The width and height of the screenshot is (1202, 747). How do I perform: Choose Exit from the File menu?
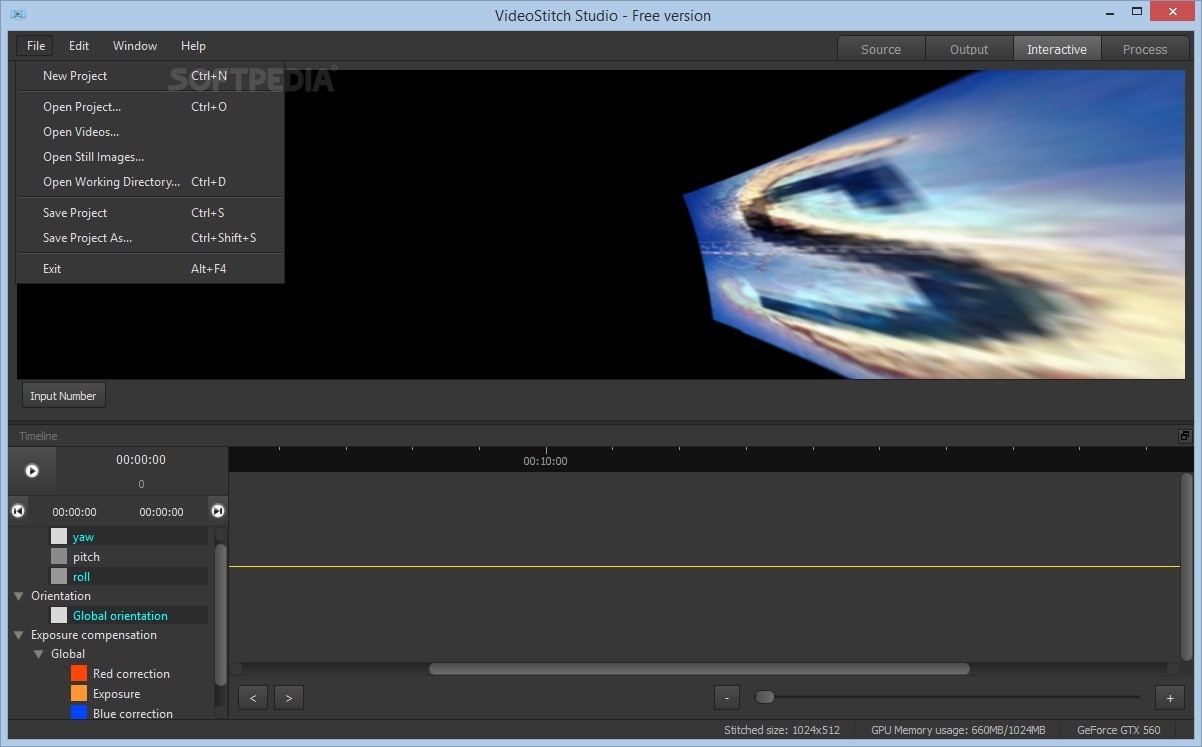click(150, 269)
